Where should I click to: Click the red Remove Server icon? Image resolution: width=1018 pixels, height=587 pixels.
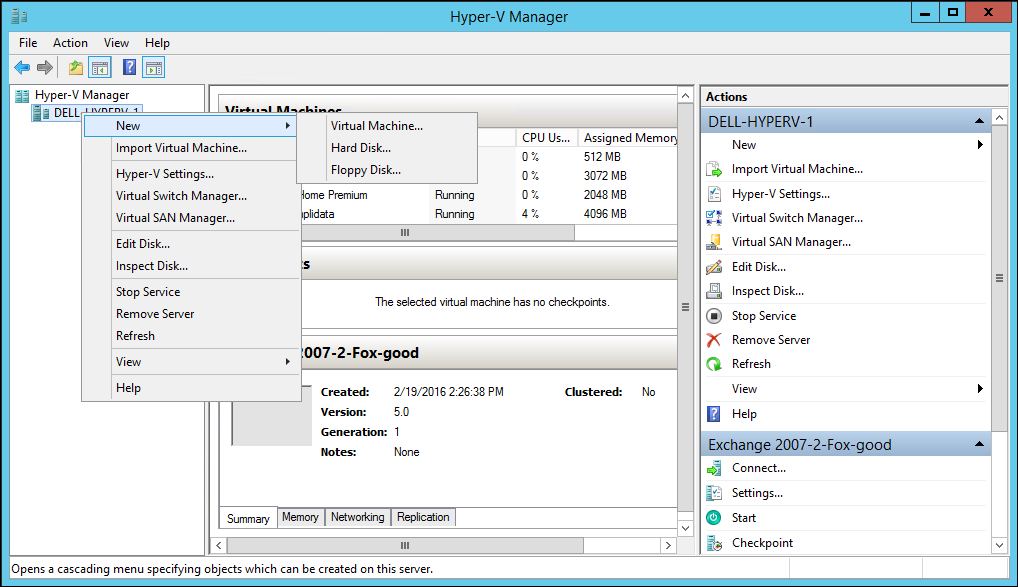pos(714,340)
